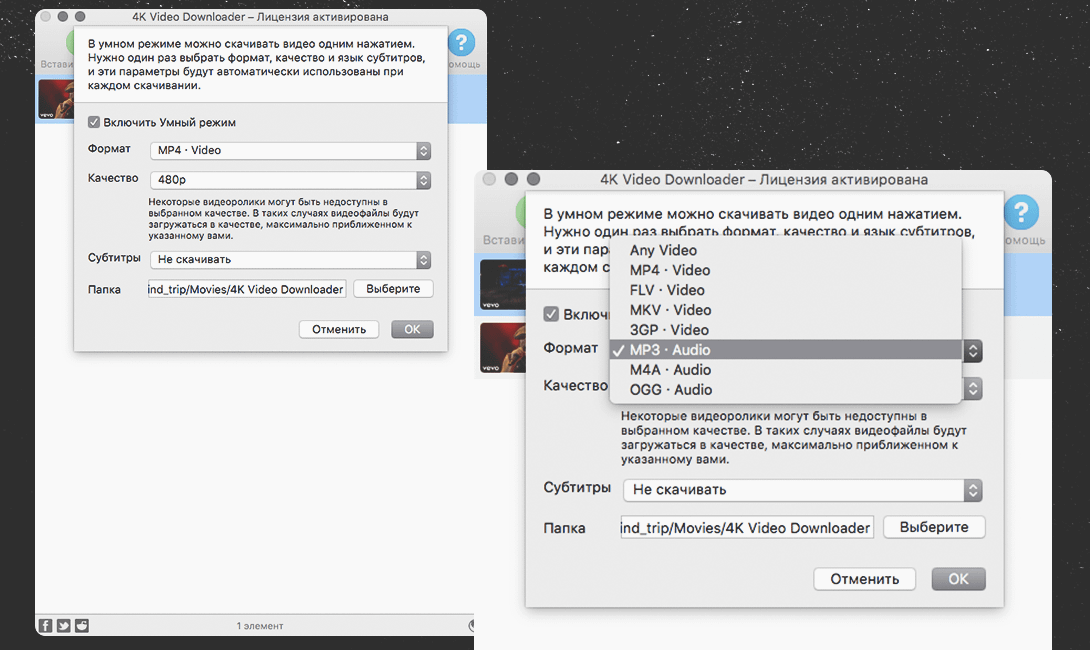Click Отменить in the right dialog
This screenshot has height=650, width=1090.
(x=864, y=579)
